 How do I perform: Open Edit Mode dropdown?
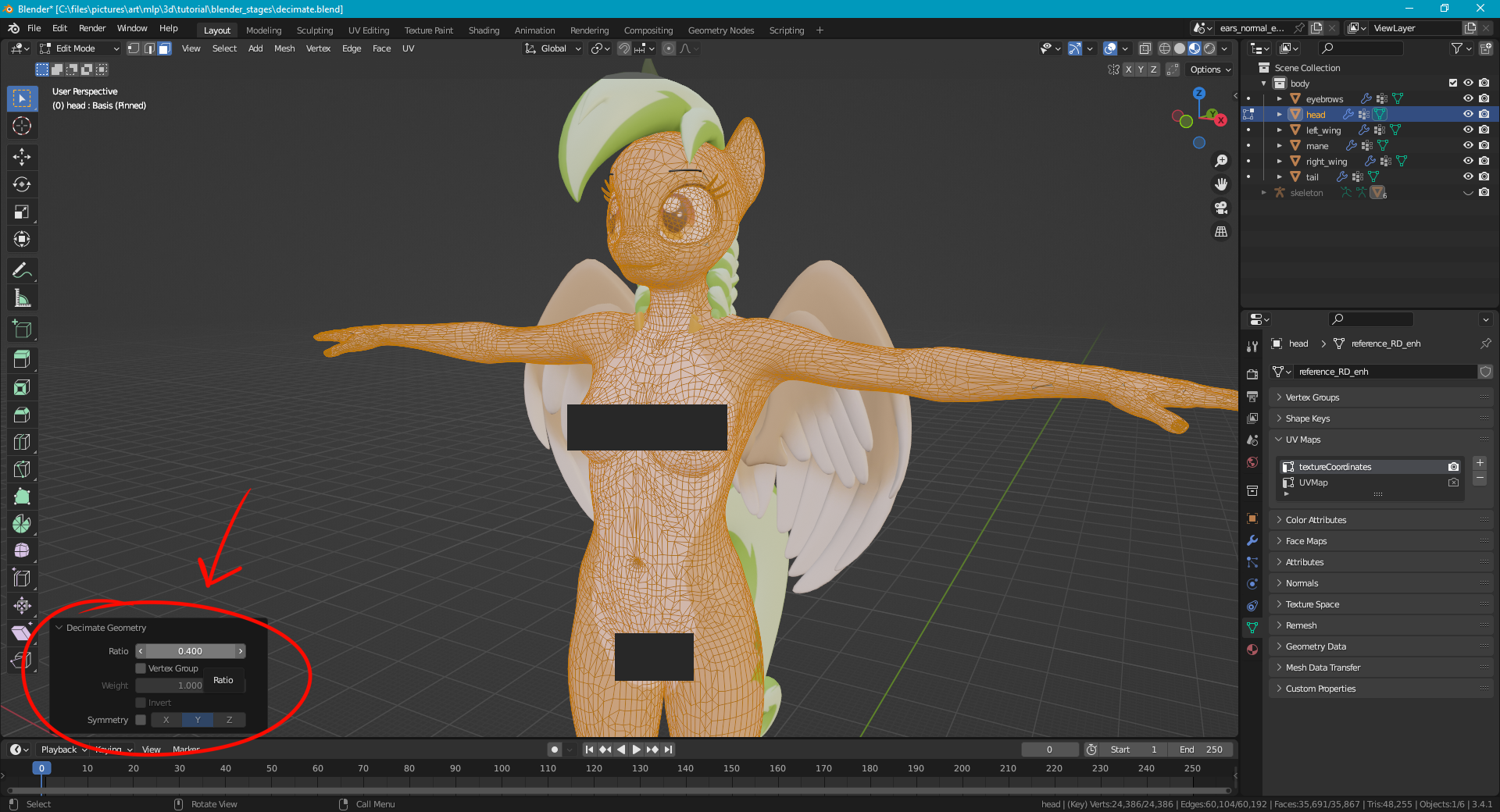point(80,48)
